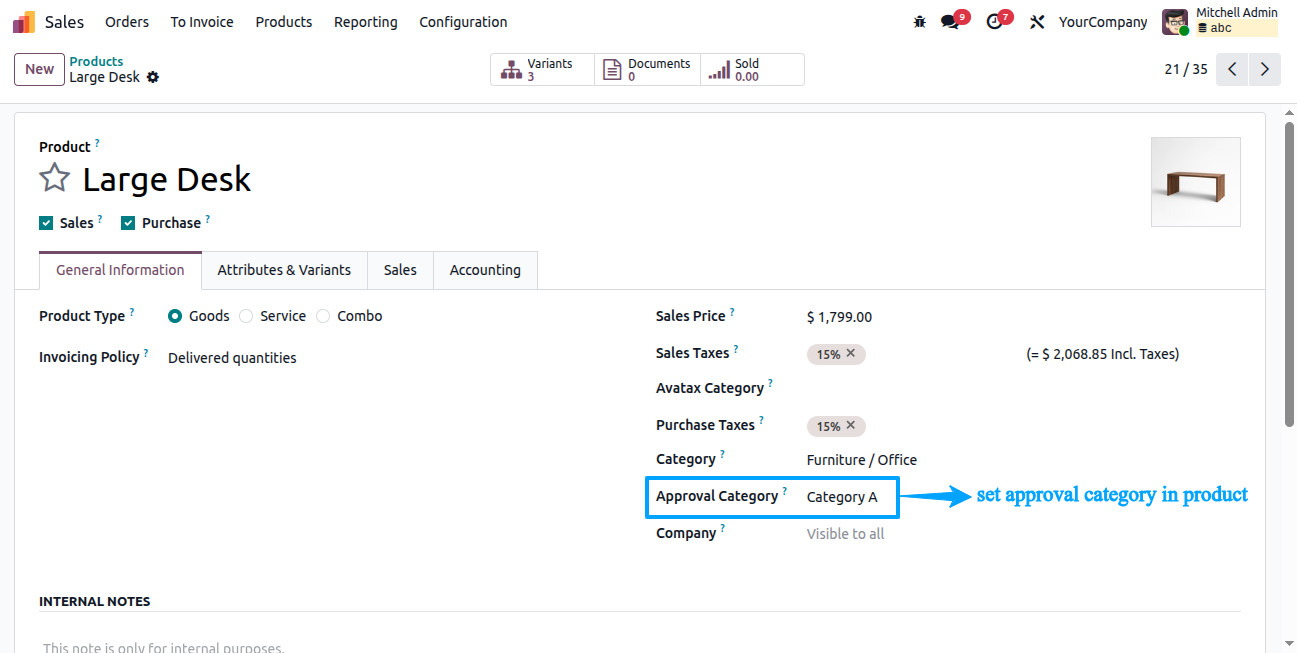Show help tooltip for Avatax Category

click(771, 384)
